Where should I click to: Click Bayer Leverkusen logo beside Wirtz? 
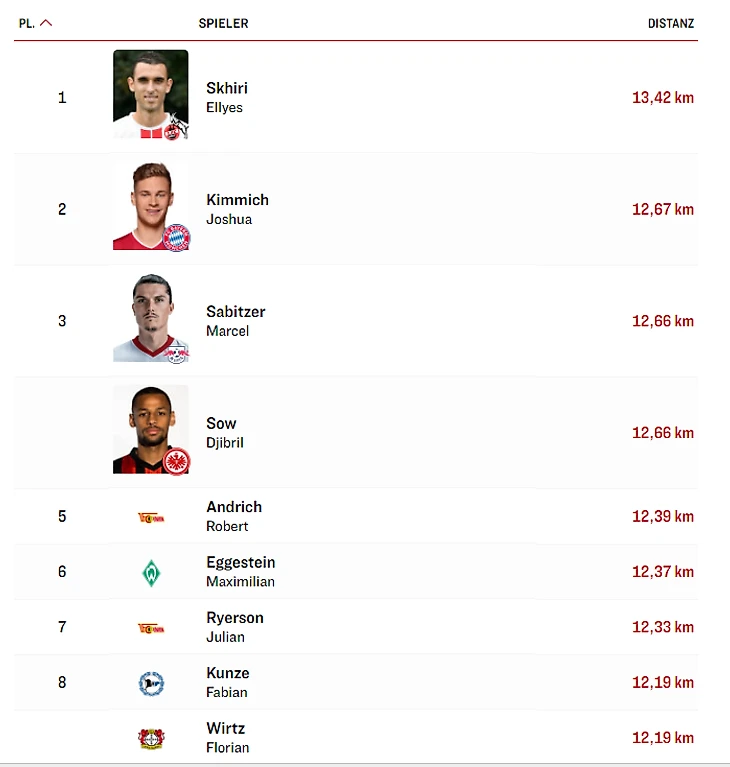(x=151, y=739)
